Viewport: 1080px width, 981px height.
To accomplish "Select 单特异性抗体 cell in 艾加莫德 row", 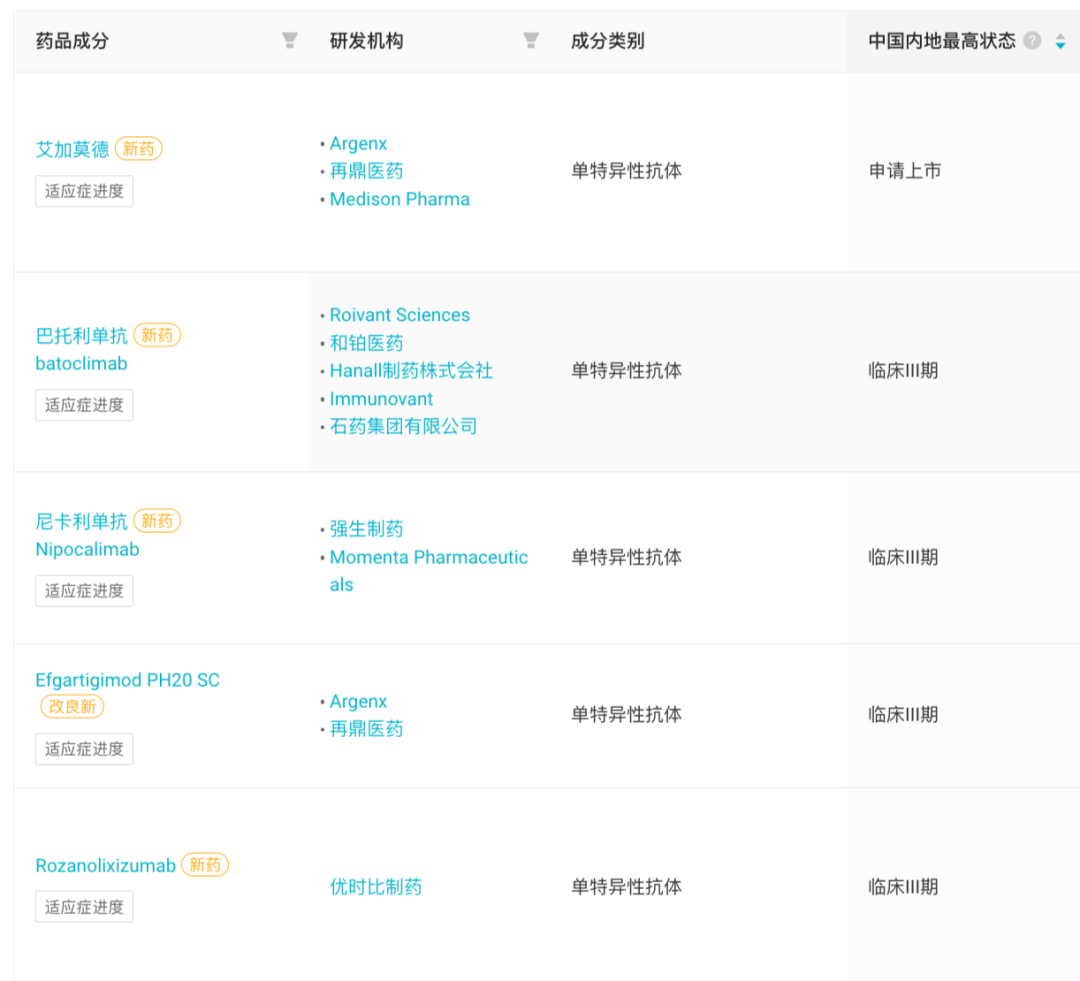I will [x=626, y=171].
